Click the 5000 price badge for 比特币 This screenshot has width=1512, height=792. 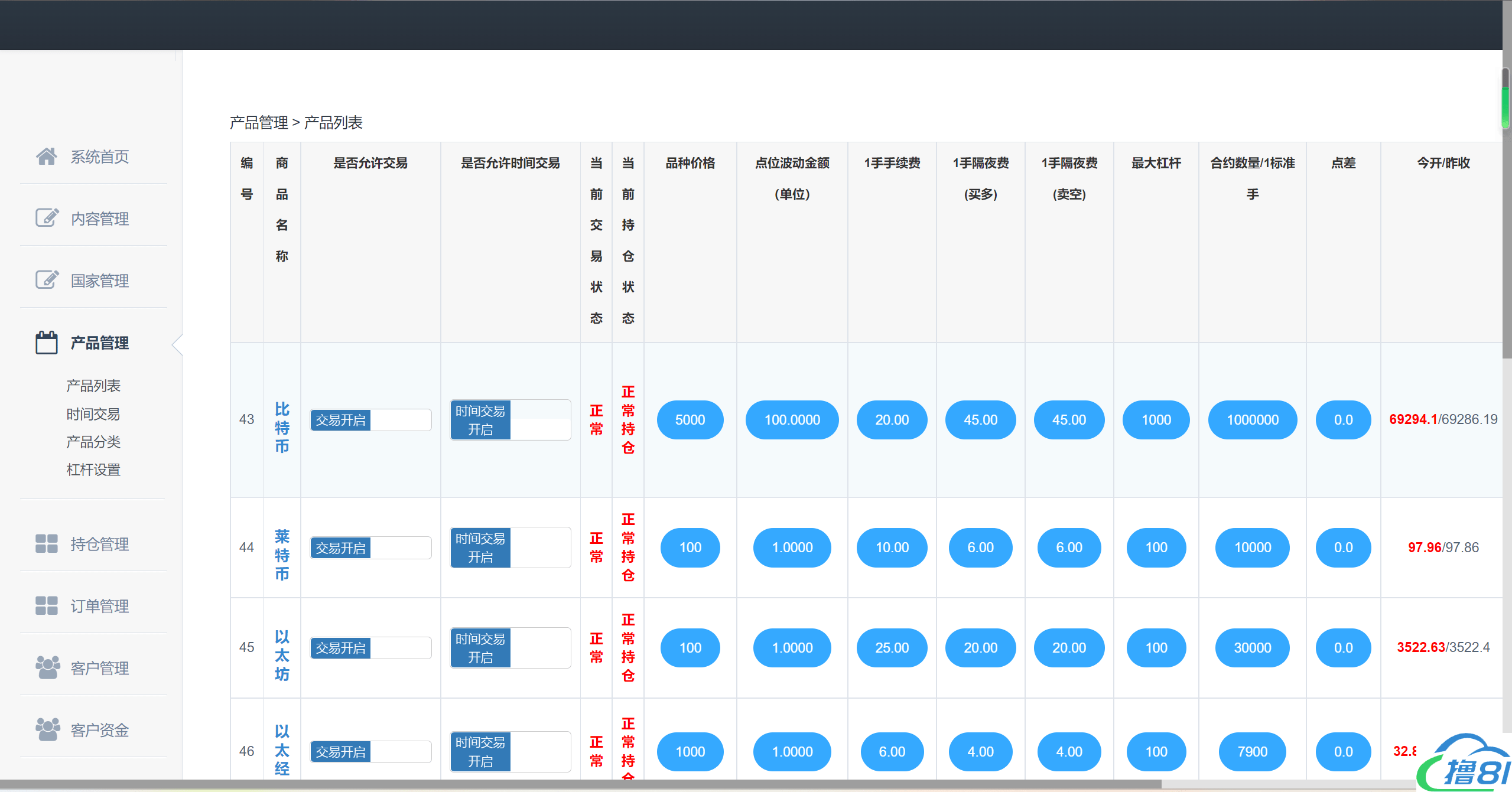pos(690,420)
